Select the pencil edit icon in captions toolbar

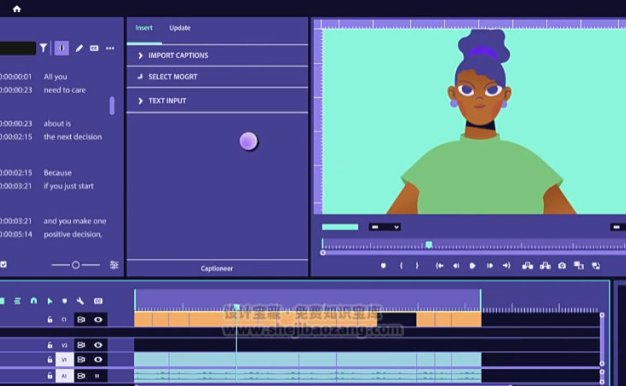79,48
